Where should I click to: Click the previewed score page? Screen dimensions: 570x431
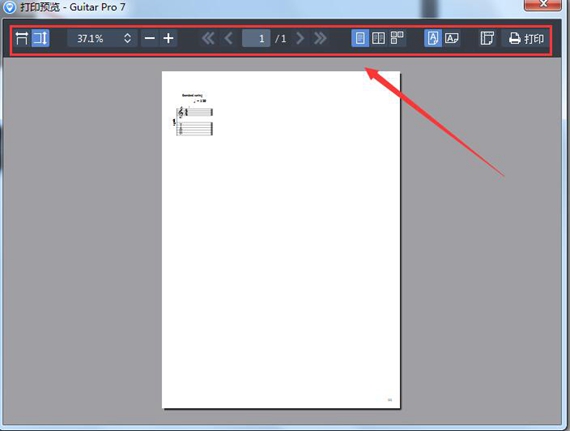(x=281, y=240)
